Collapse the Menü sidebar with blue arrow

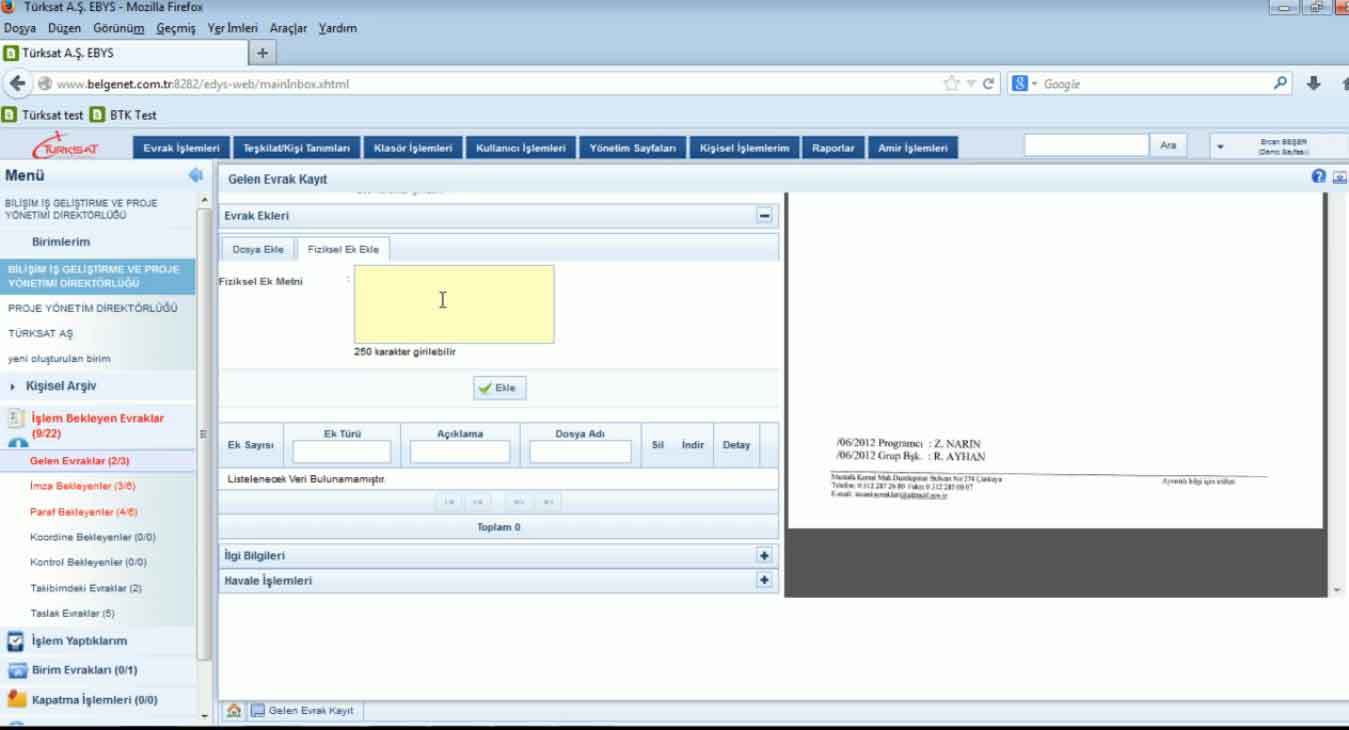click(195, 176)
